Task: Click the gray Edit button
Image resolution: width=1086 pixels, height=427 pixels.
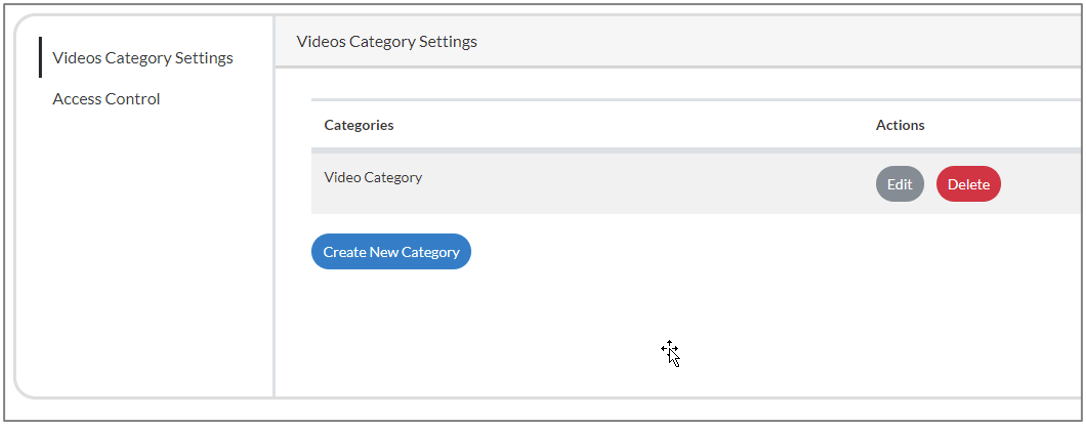Action: [x=899, y=184]
